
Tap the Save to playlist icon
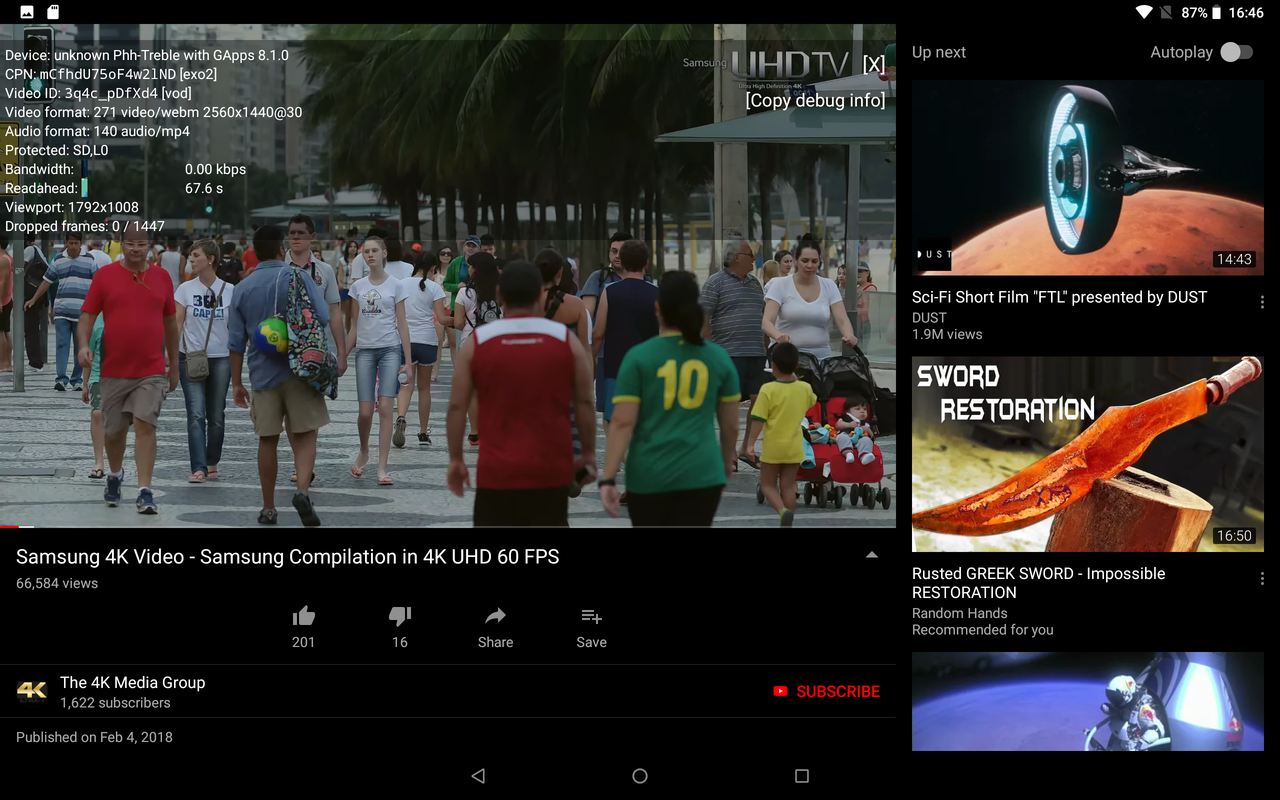(x=591, y=616)
